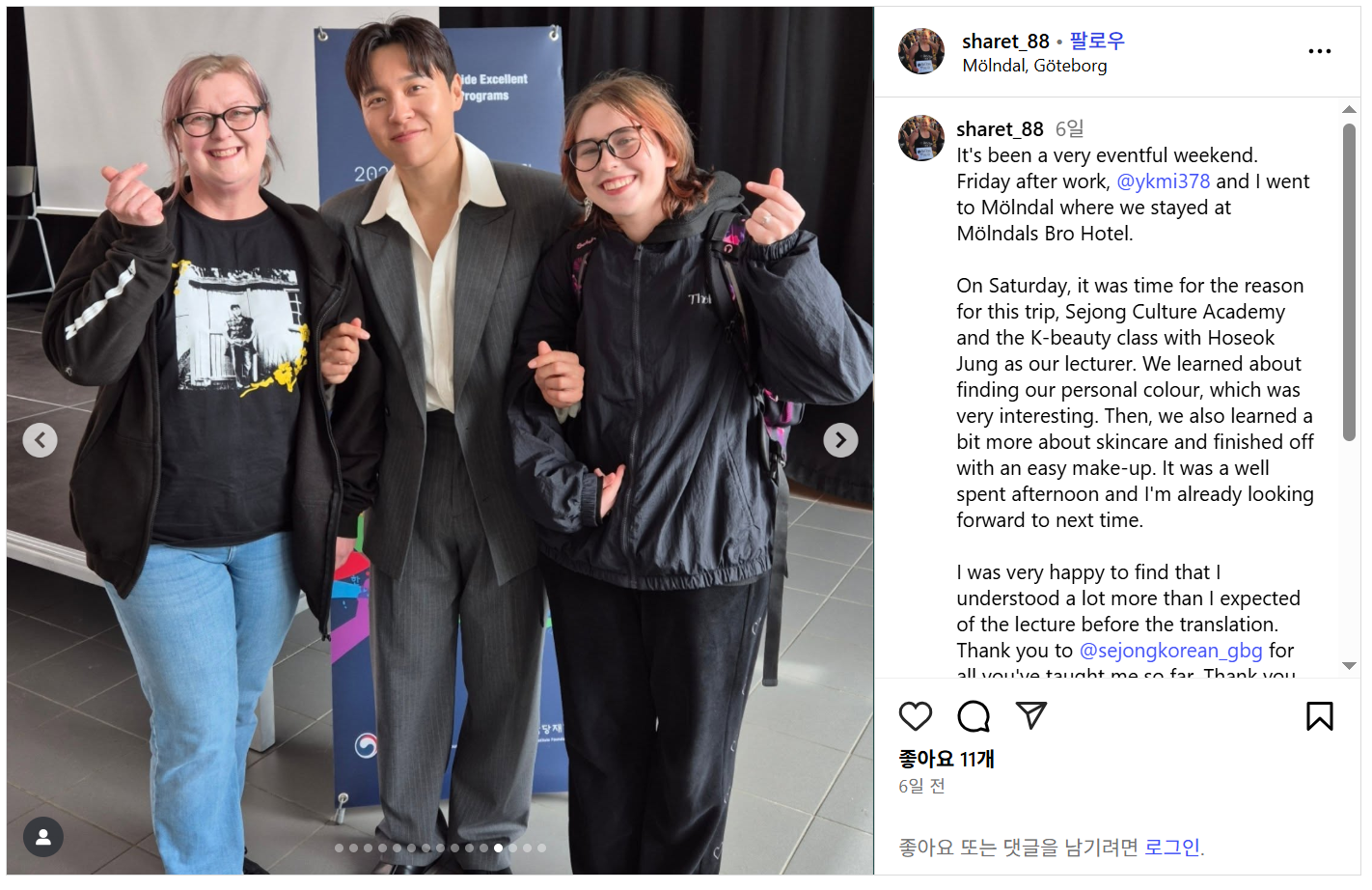
Task: Open the @ykmi378 mention link
Action: (1163, 181)
